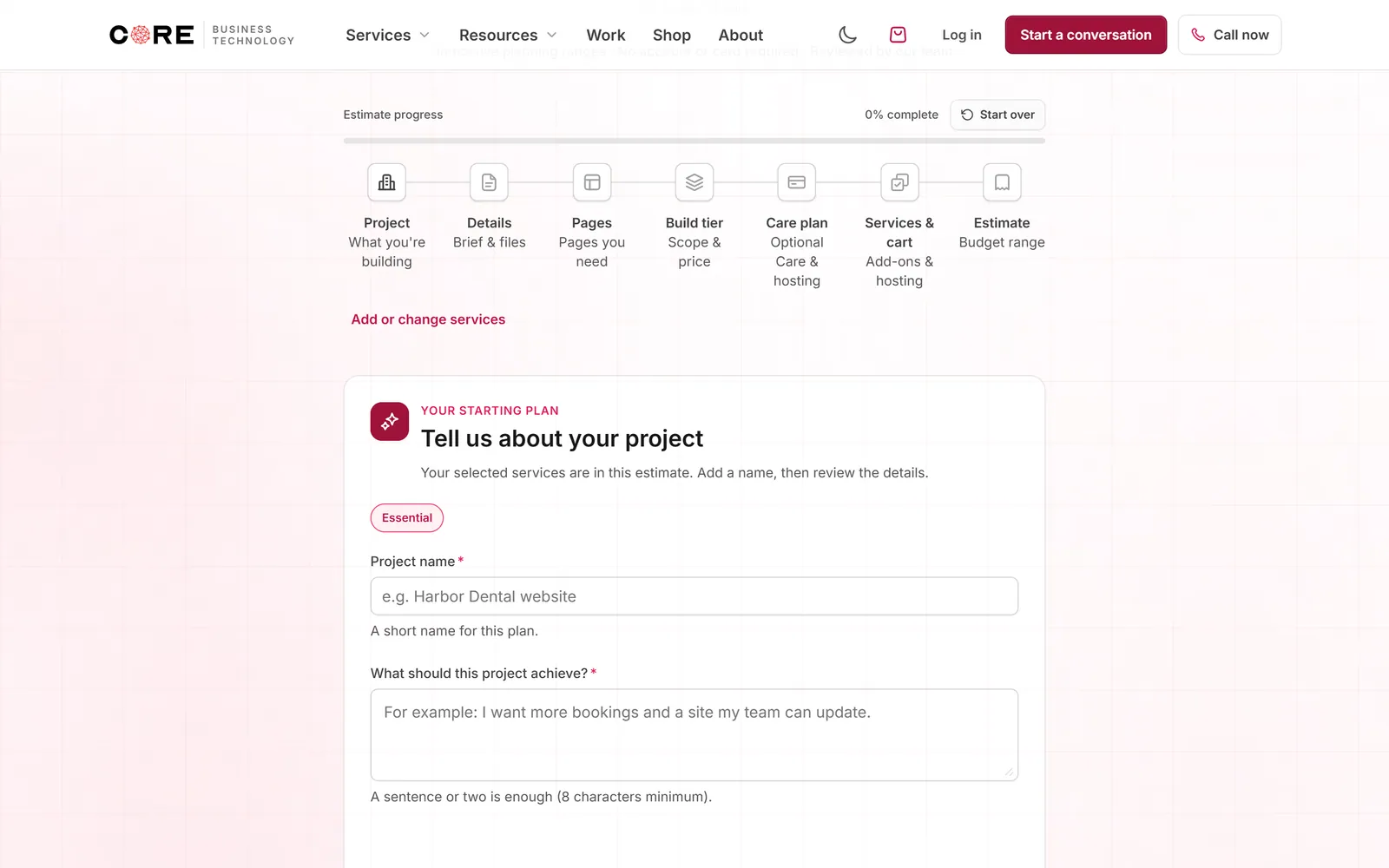
Task: Select the Build tier layers icon
Action: tap(694, 182)
